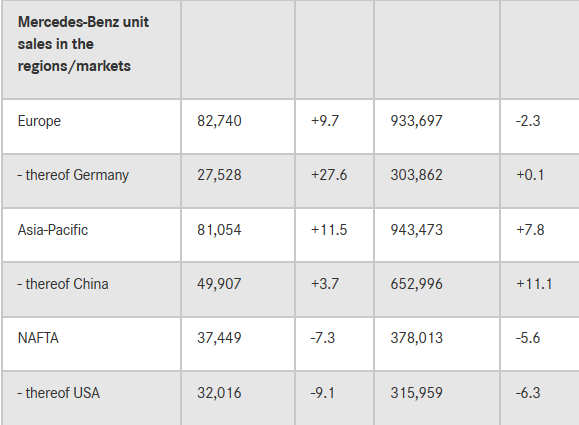Select the 652,996 China total cell
The image size is (579, 425).
[x=416, y=284]
